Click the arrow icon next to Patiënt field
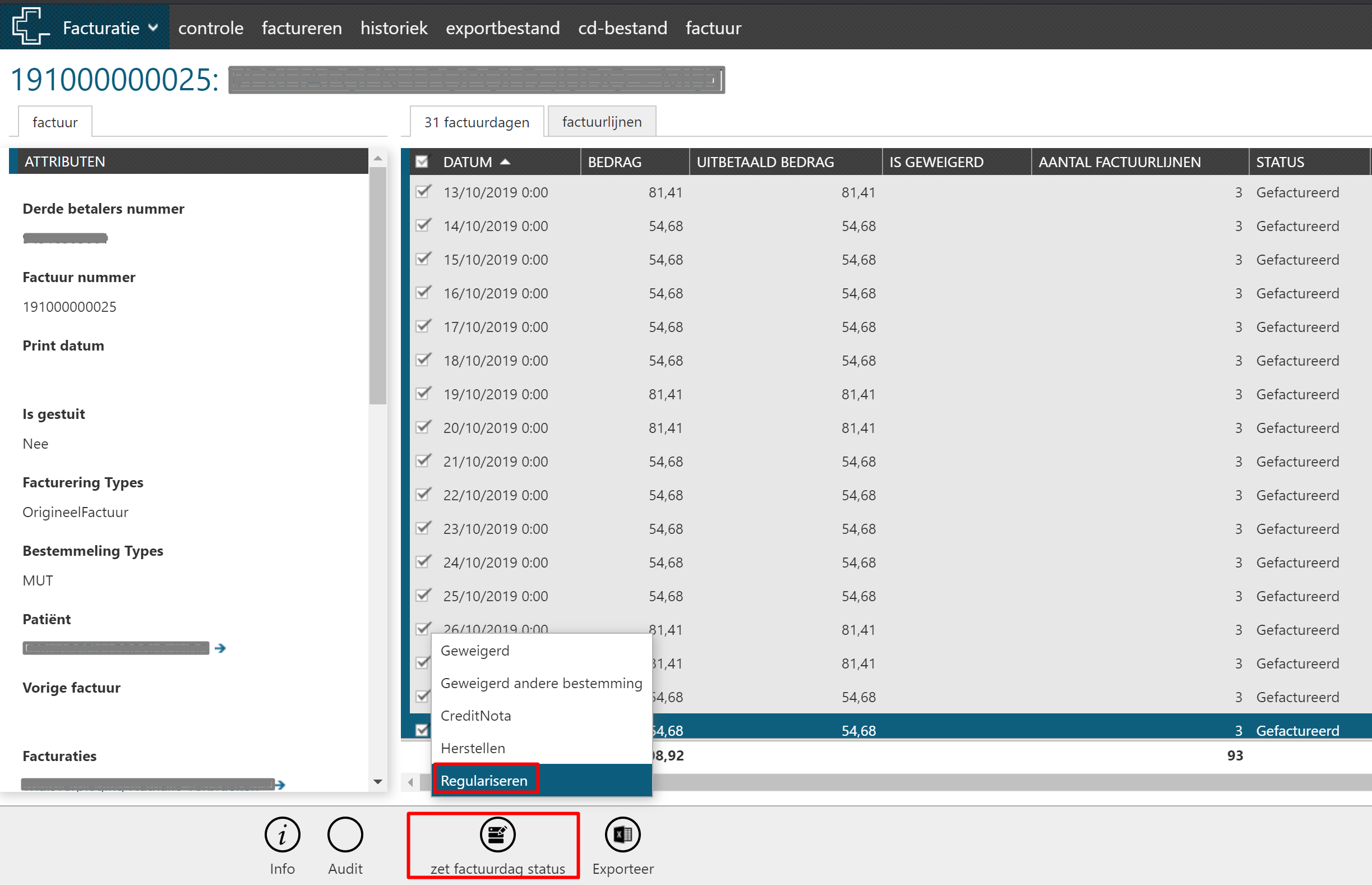Image resolution: width=1372 pixels, height=885 pixels. click(x=220, y=648)
